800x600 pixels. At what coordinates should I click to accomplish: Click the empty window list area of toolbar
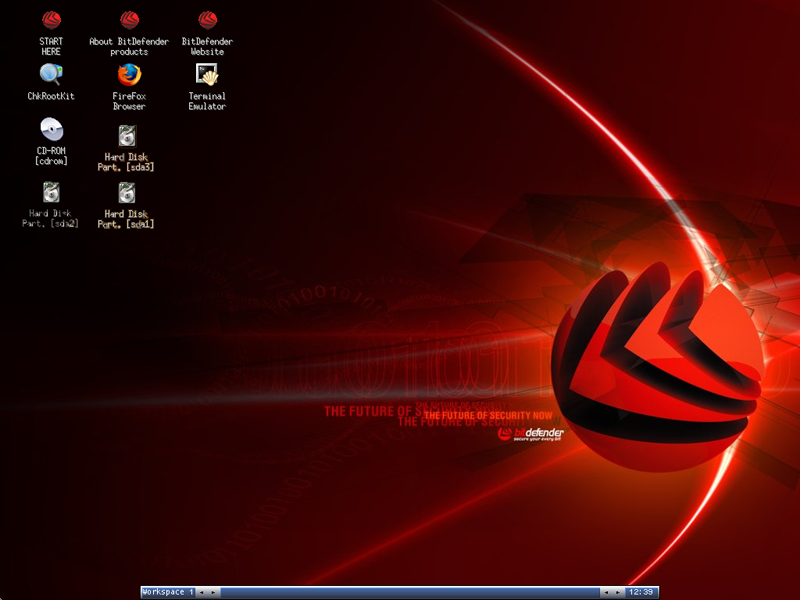pos(410,592)
